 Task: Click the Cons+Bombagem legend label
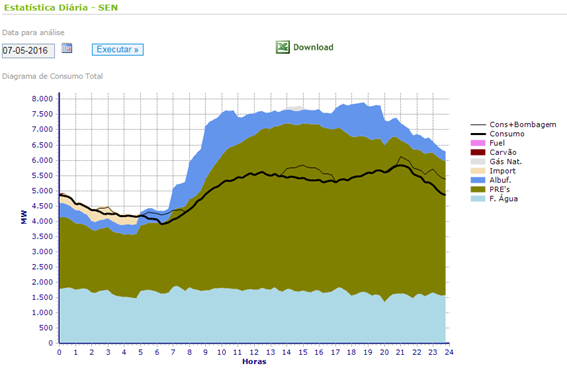click(523, 124)
